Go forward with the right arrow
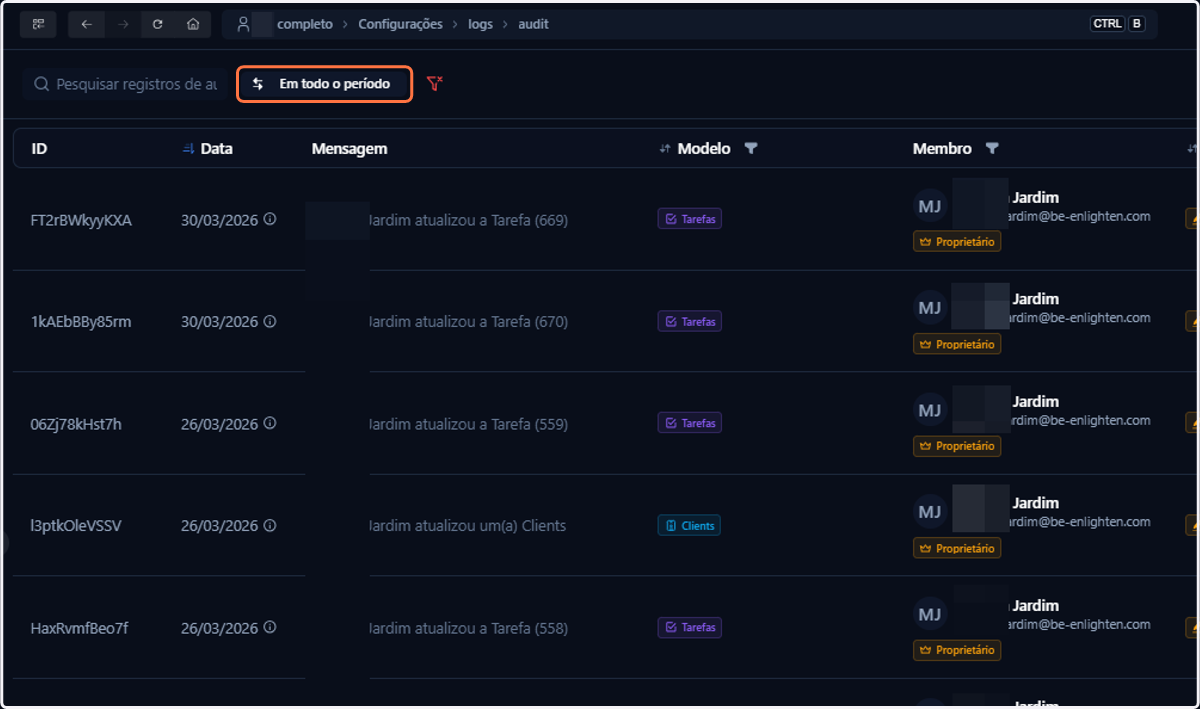The height and width of the screenshot is (709, 1200). tap(122, 24)
